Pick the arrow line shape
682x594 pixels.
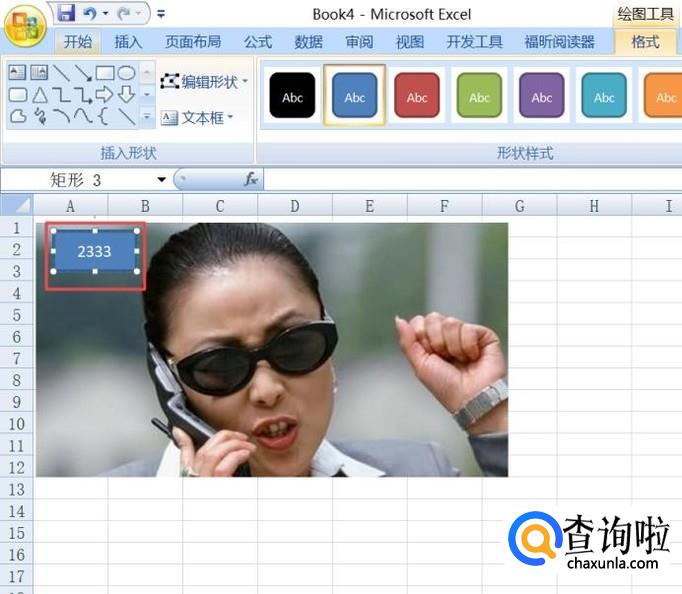click(83, 73)
